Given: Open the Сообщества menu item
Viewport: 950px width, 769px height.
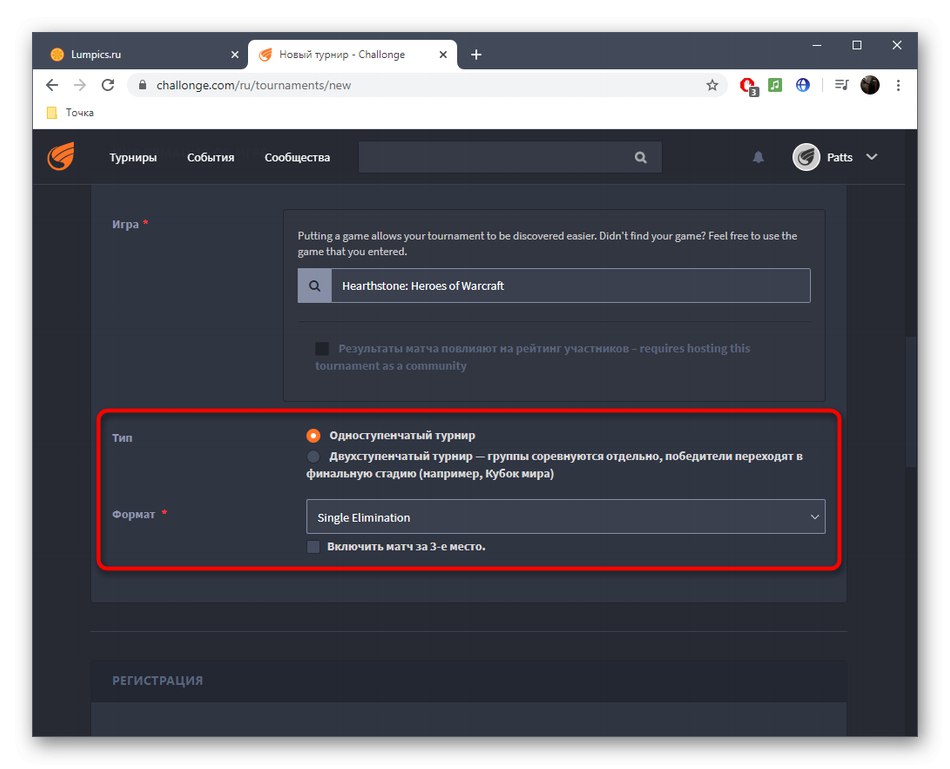Looking at the screenshot, I should (296, 156).
